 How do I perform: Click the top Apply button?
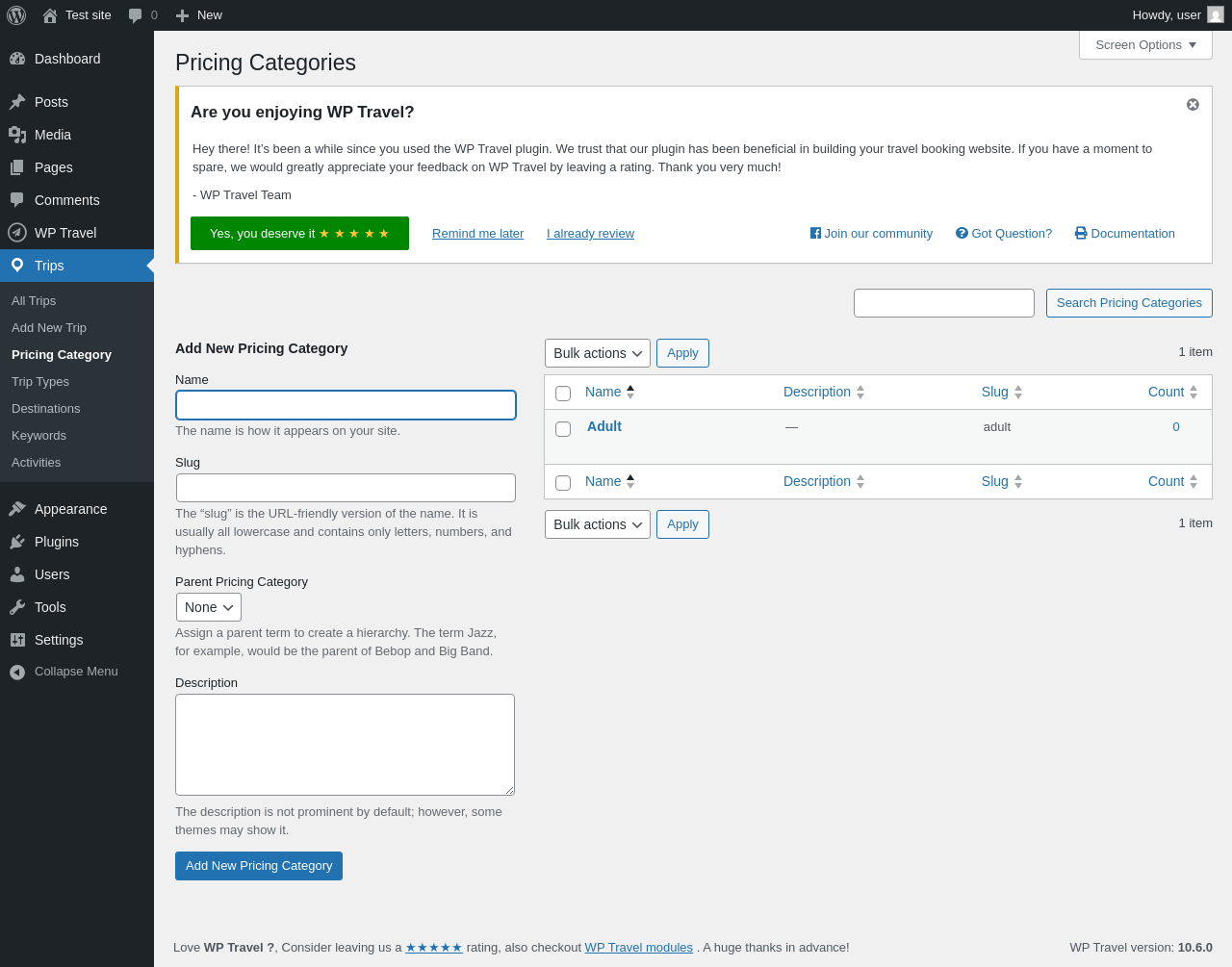682,353
